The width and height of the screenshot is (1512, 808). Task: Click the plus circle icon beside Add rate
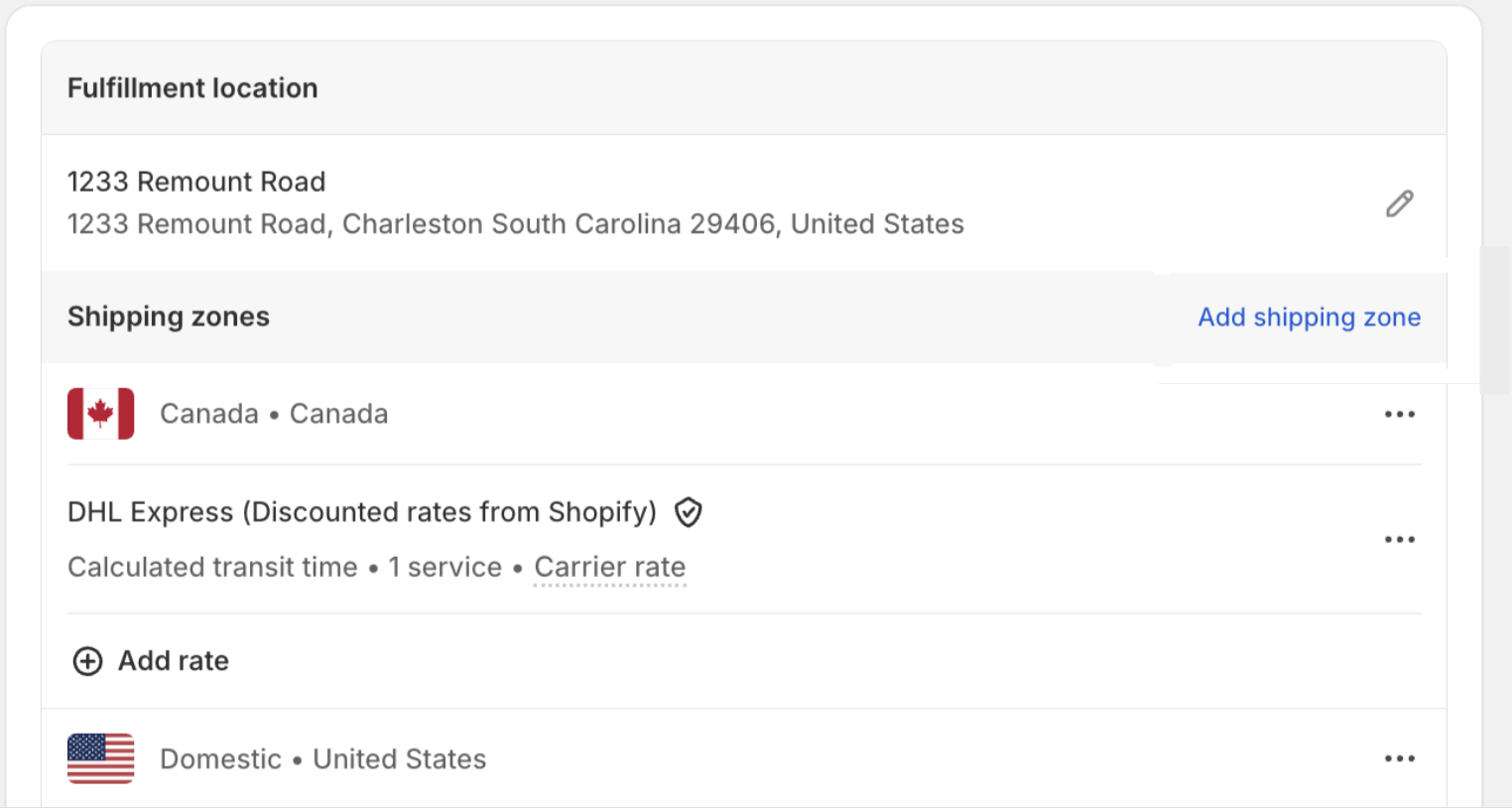pyautogui.click(x=88, y=661)
